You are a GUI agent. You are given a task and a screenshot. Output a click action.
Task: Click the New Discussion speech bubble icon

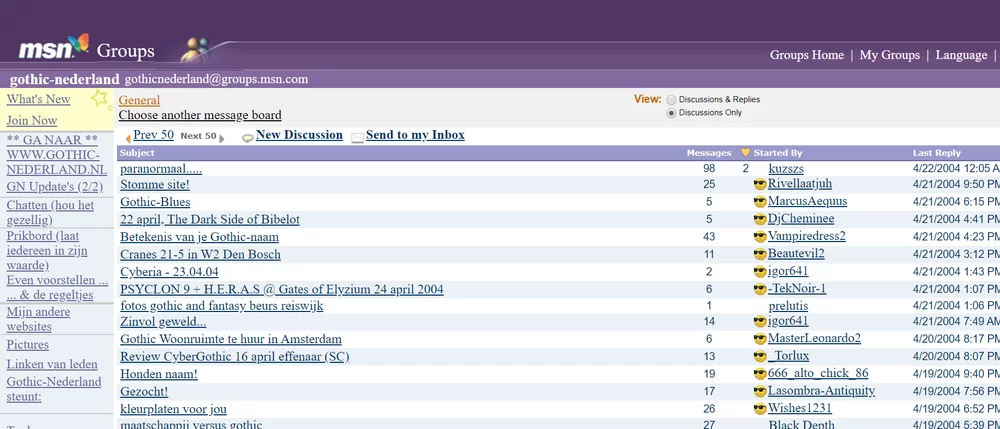pos(247,137)
